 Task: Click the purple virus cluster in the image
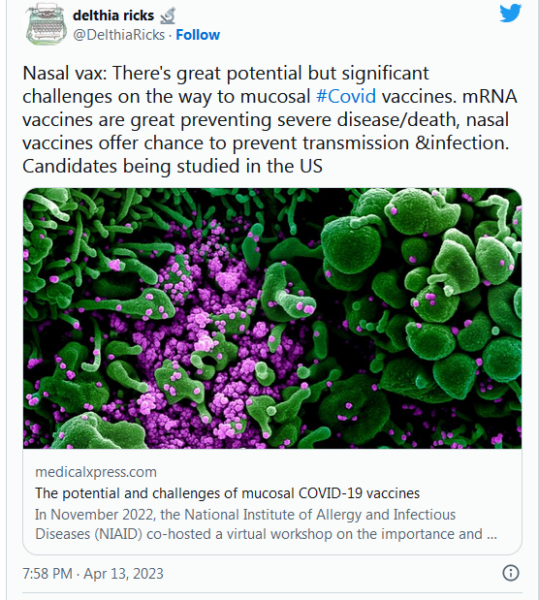pyautogui.click(x=214, y=337)
